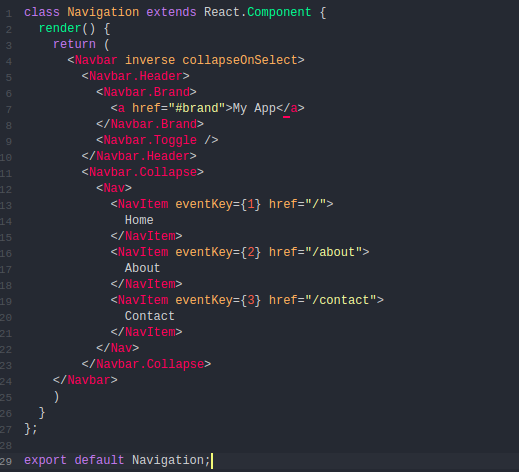Image resolution: width=519 pixels, height=472 pixels.
Task: Click the 'About' text on line 17
Action: point(143,268)
